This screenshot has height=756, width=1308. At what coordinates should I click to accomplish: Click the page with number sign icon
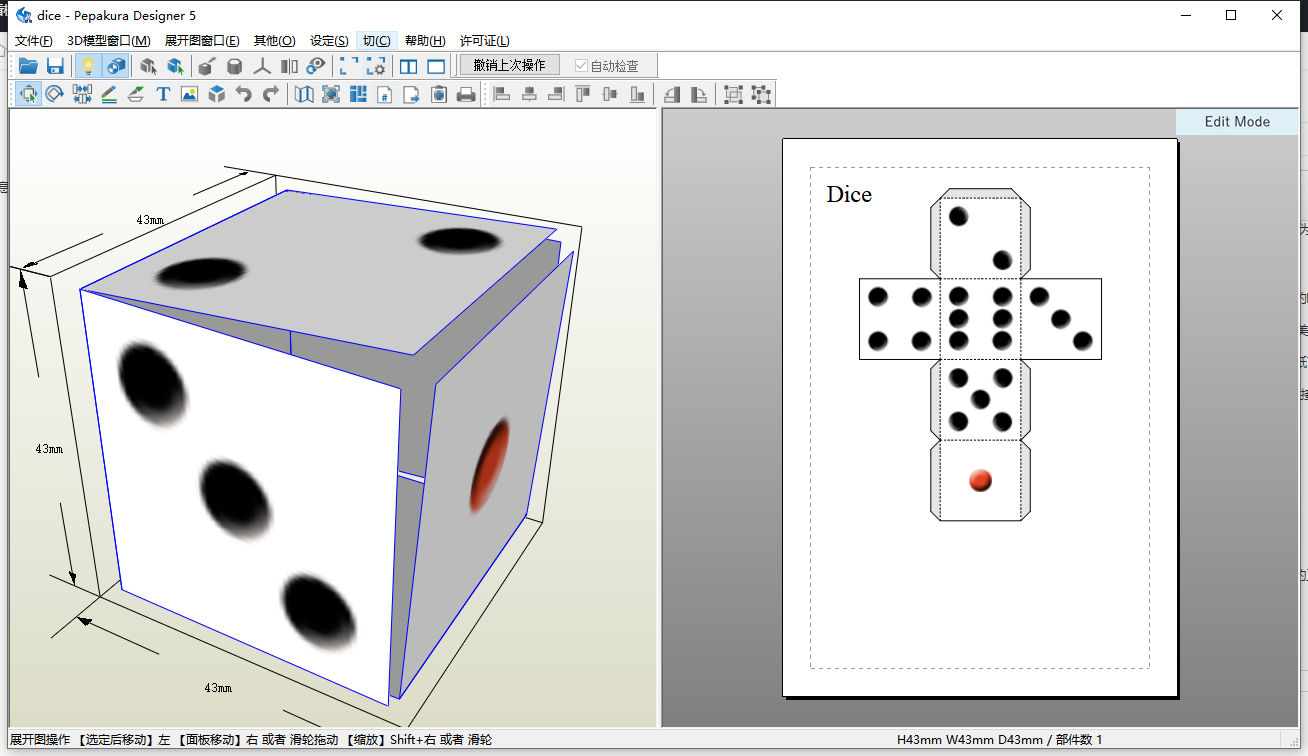tap(385, 94)
